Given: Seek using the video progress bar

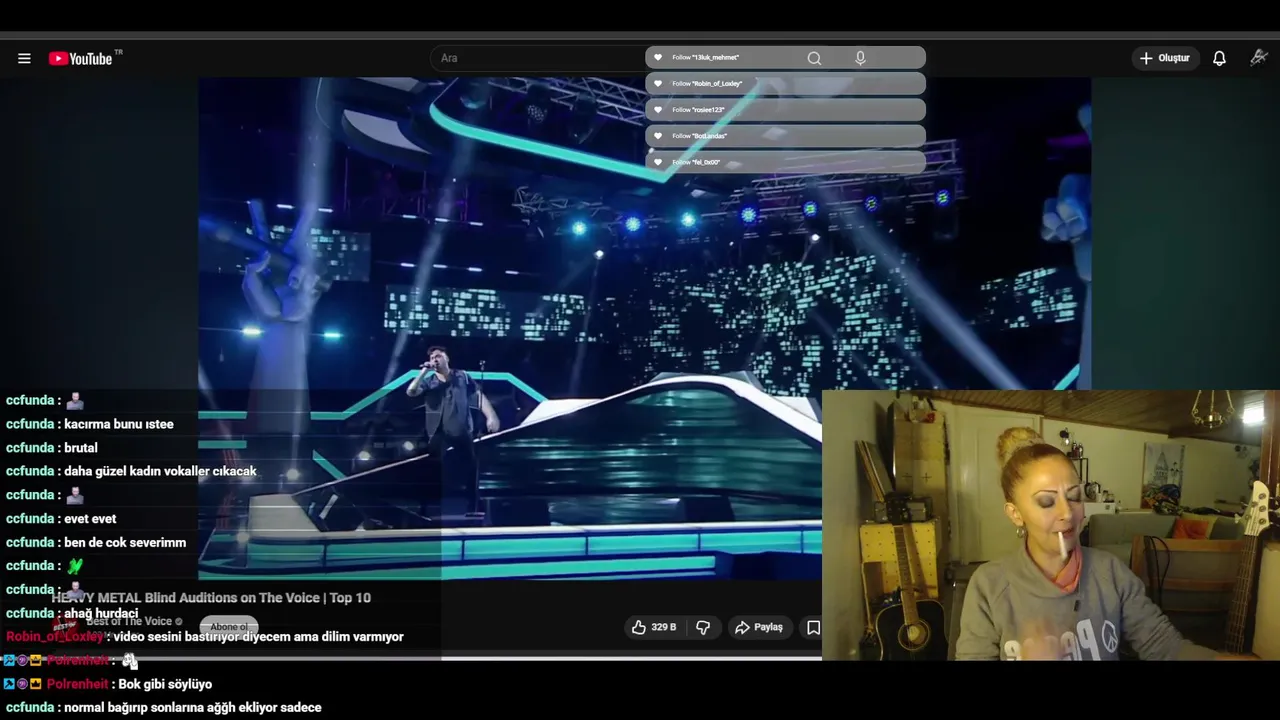Looking at the screenshot, I should (411, 657).
